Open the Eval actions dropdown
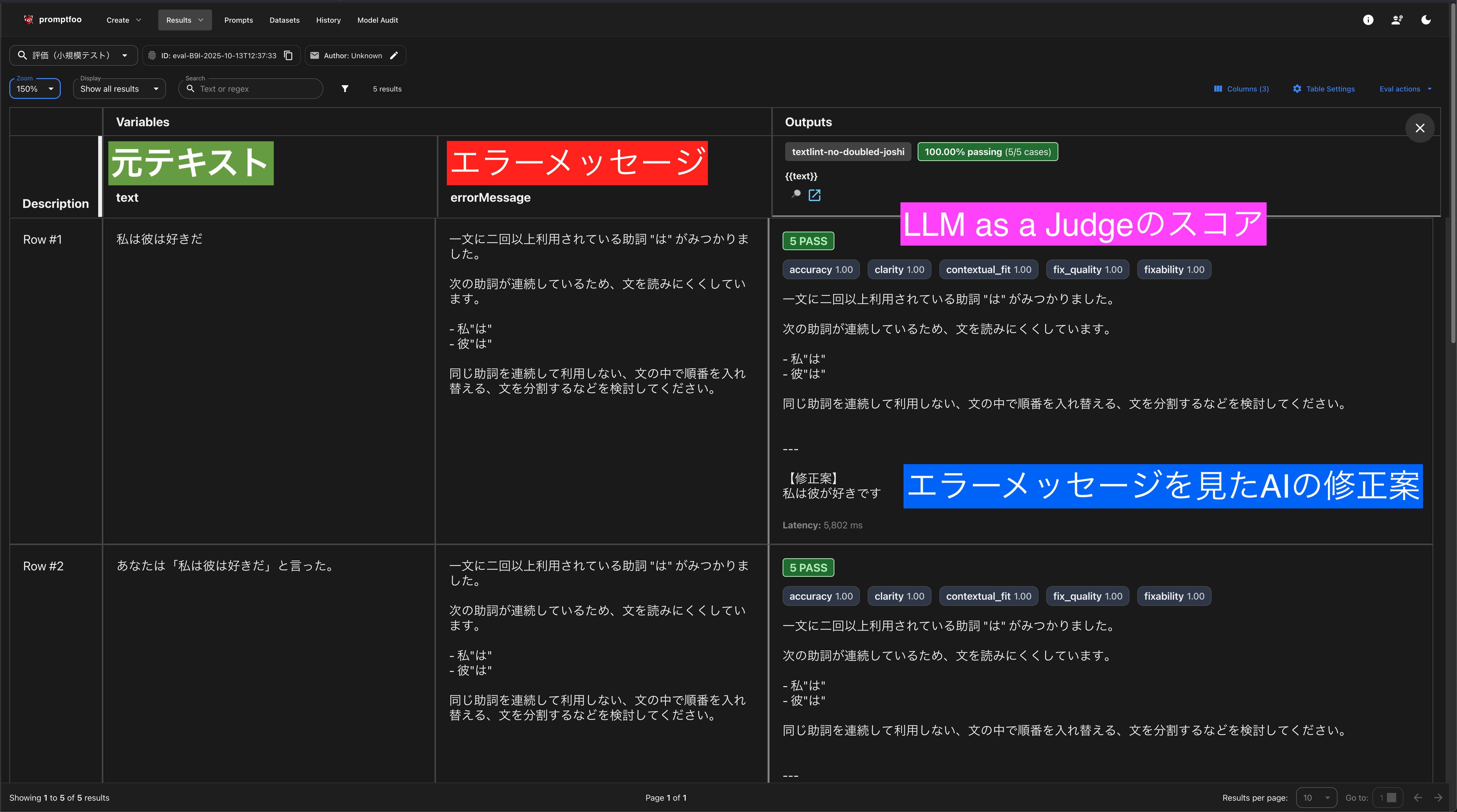Image resolution: width=1457 pixels, height=812 pixels. click(x=1405, y=89)
